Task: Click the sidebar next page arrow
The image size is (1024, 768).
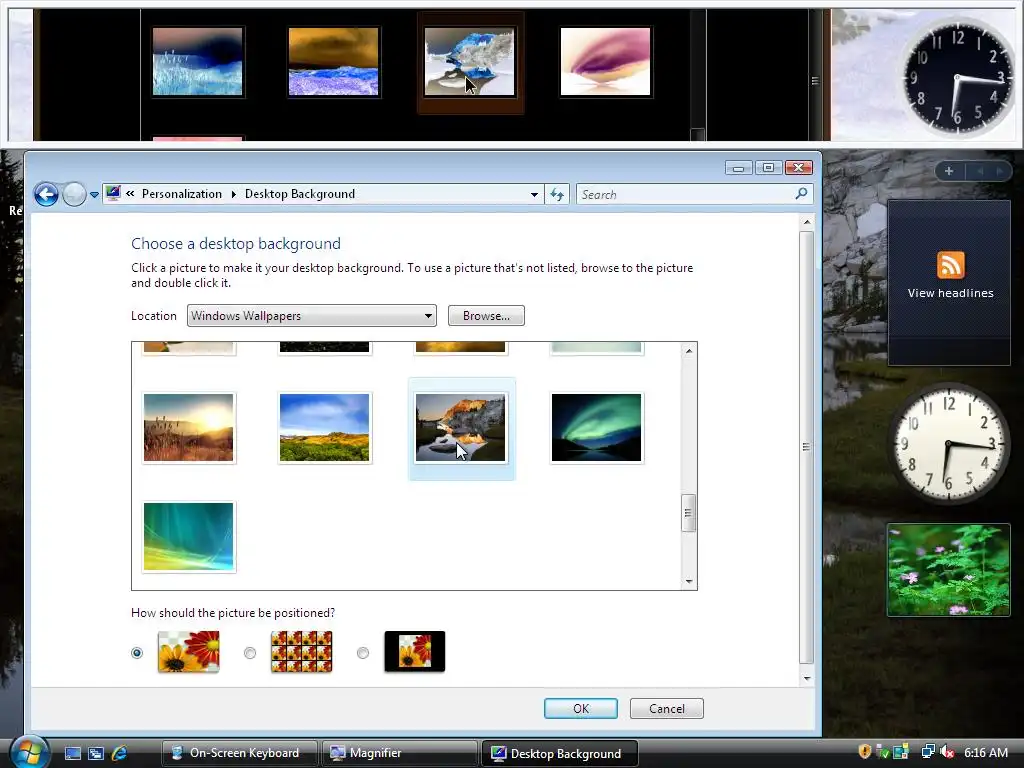Action: coord(999,171)
